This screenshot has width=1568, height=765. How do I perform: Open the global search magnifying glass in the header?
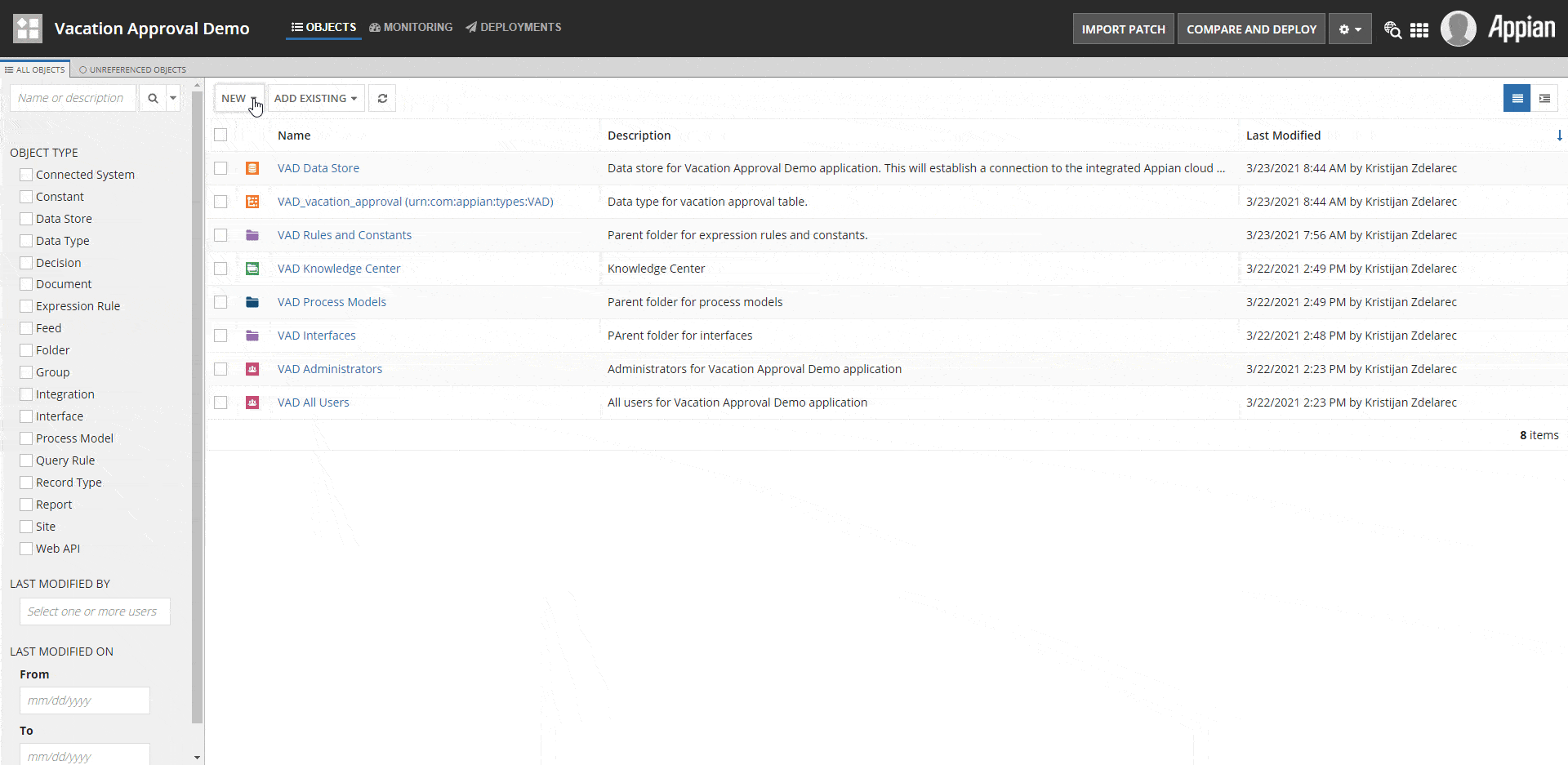click(1392, 29)
